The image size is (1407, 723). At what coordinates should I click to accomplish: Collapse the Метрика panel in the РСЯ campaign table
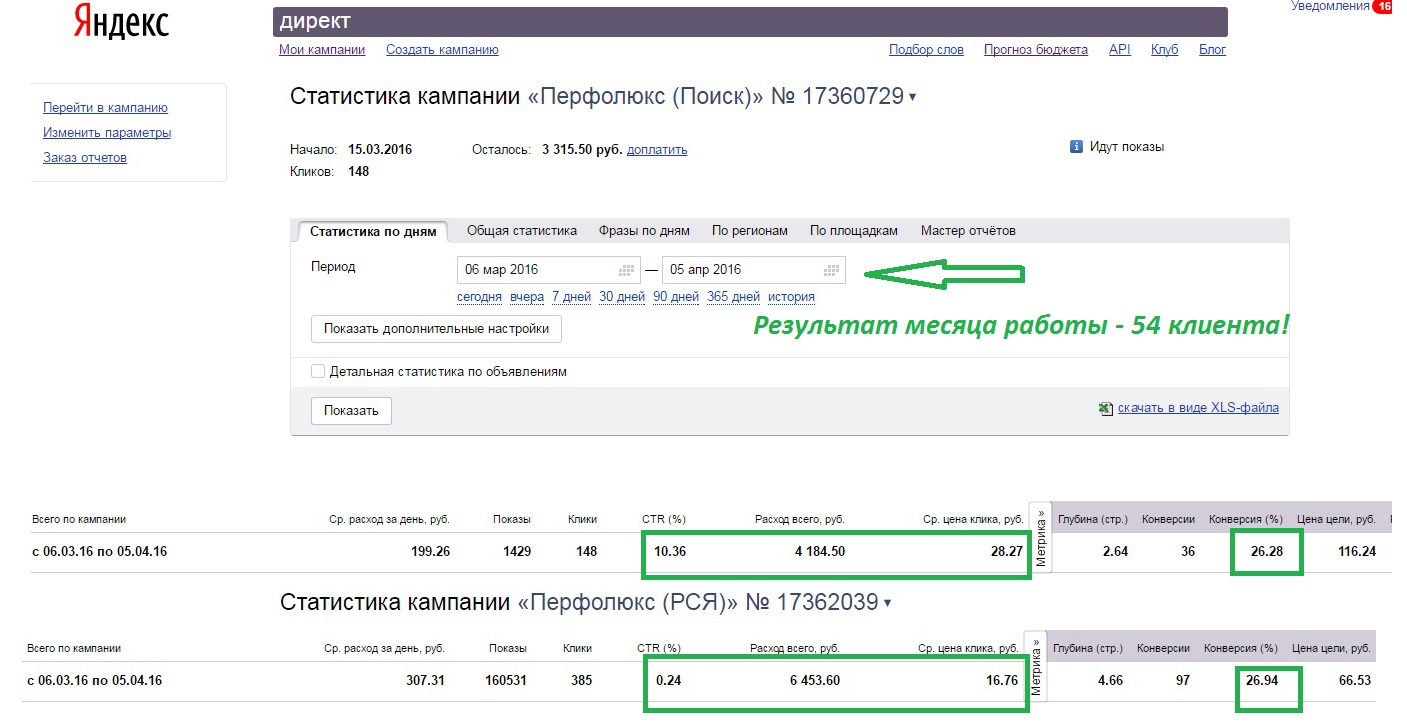[1036, 666]
